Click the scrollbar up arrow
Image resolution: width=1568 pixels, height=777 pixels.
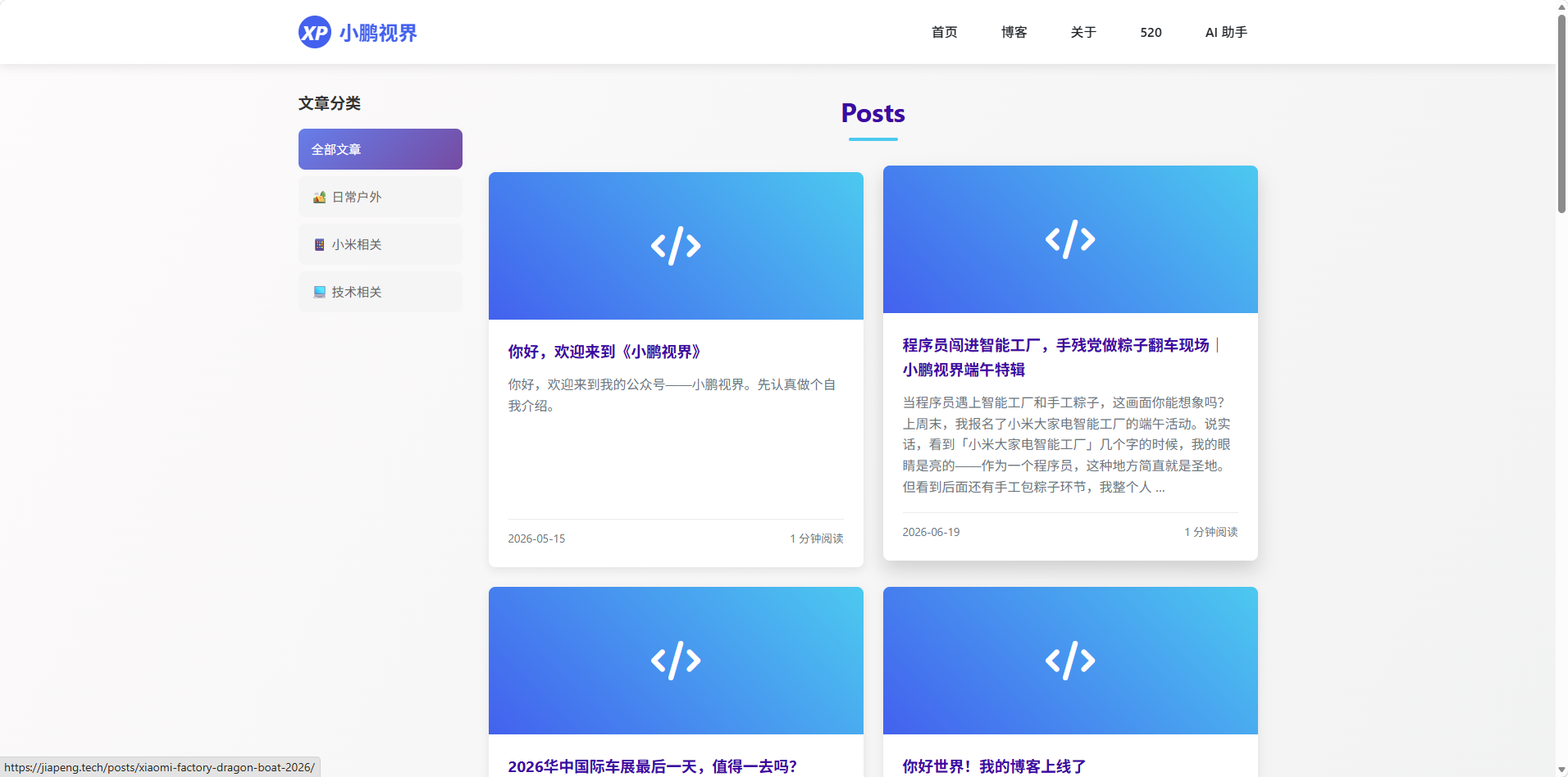(x=1562, y=7)
